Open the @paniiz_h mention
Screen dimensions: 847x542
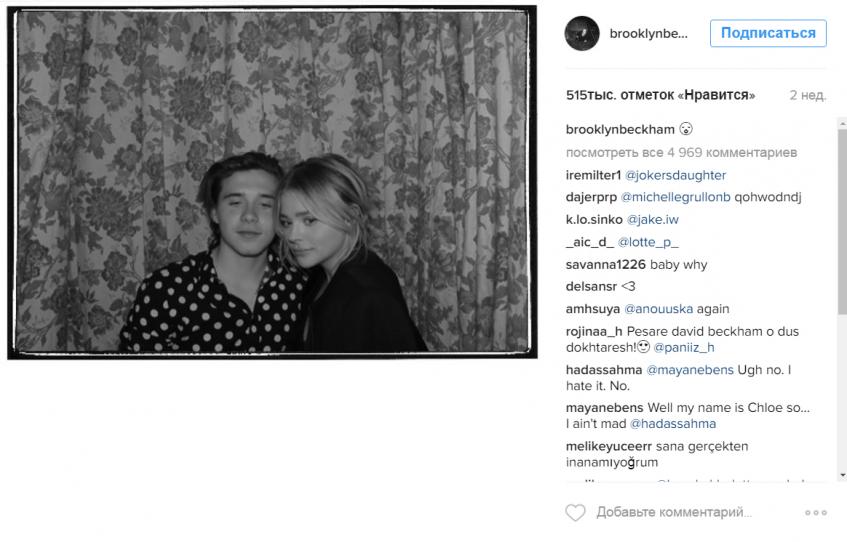coord(684,347)
